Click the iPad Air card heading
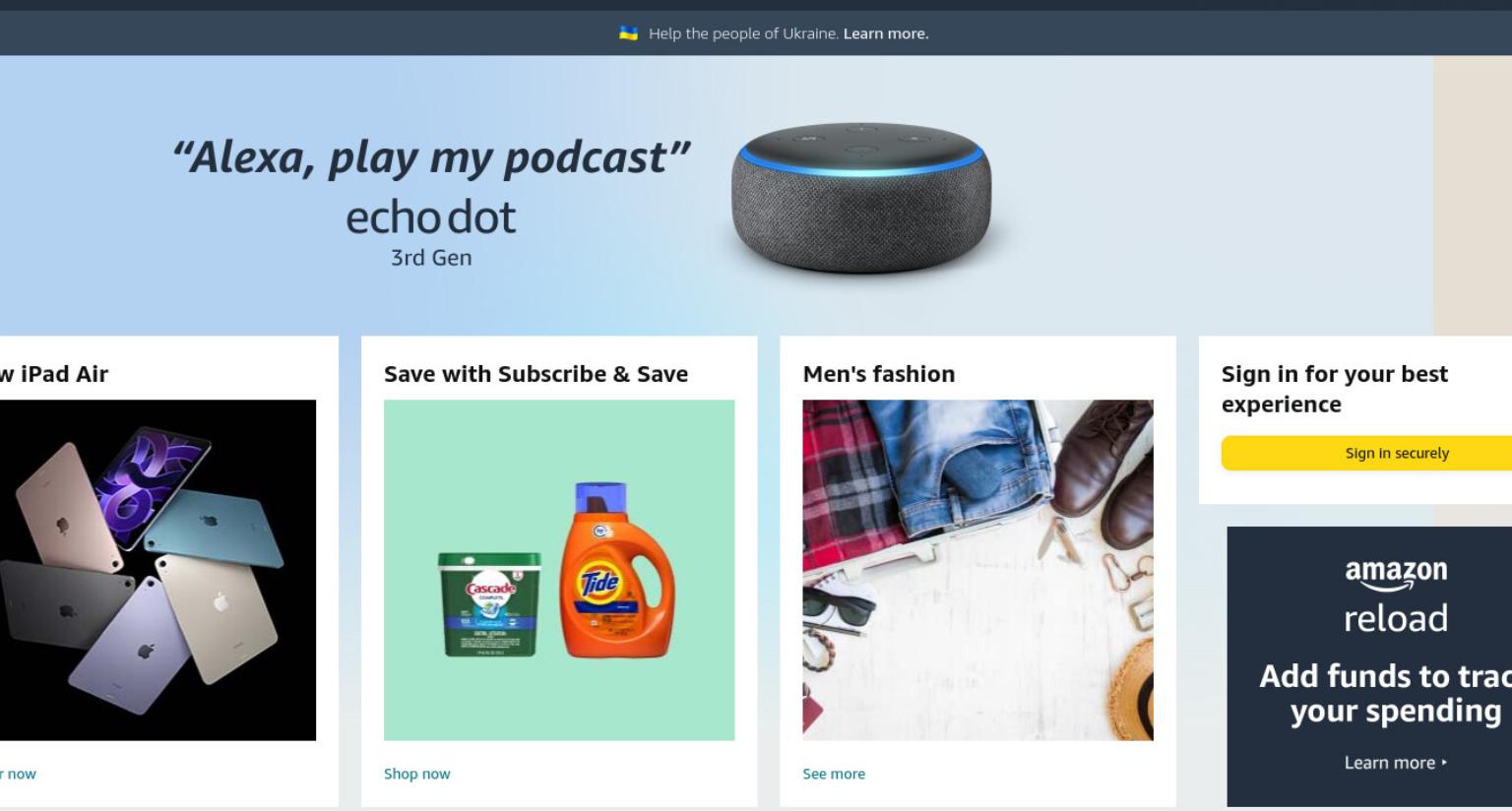The height and width of the screenshot is (811, 1512). [54, 374]
